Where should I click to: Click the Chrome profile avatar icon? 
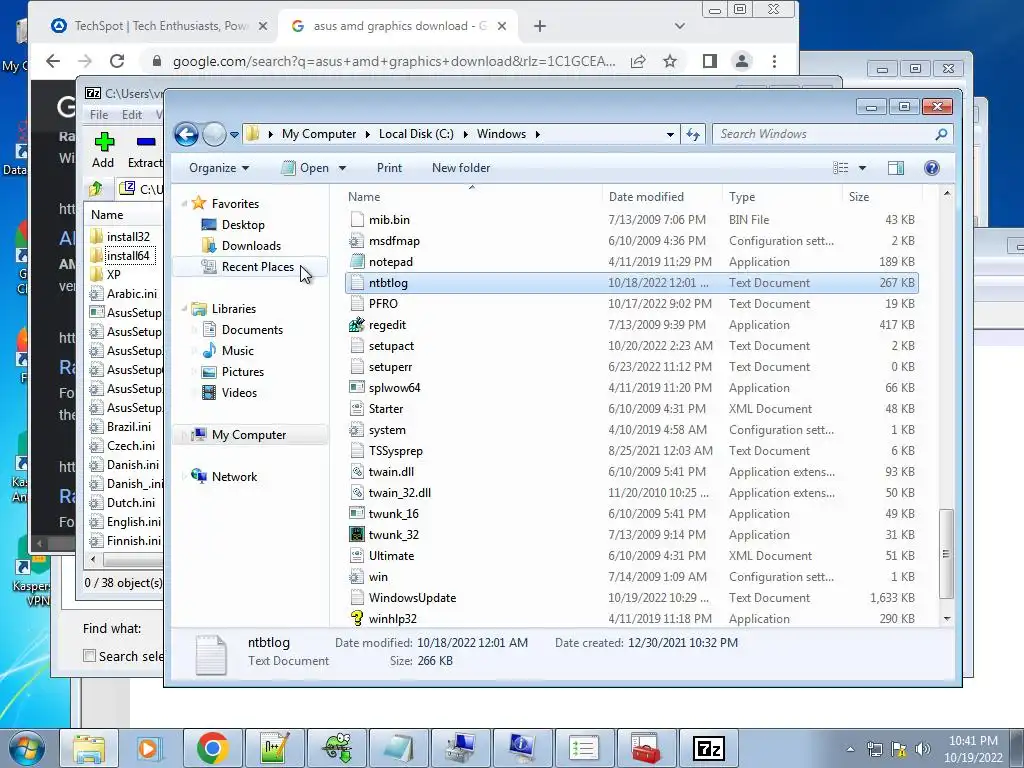point(741,61)
